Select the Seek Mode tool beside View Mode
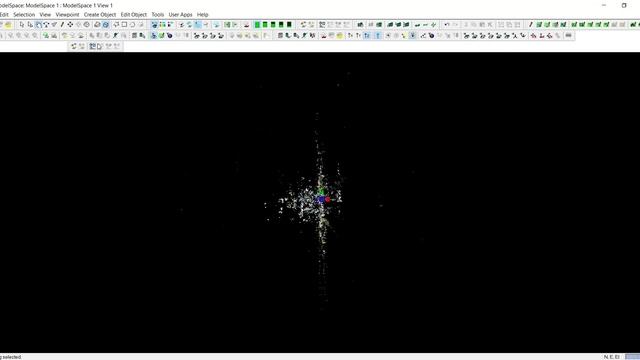640x360 pixels. pyautogui.click(x=46, y=25)
